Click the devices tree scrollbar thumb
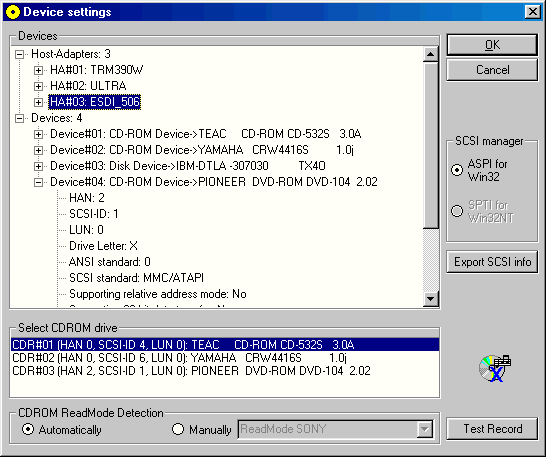Image resolution: width=546 pixels, height=457 pixels. [431, 145]
